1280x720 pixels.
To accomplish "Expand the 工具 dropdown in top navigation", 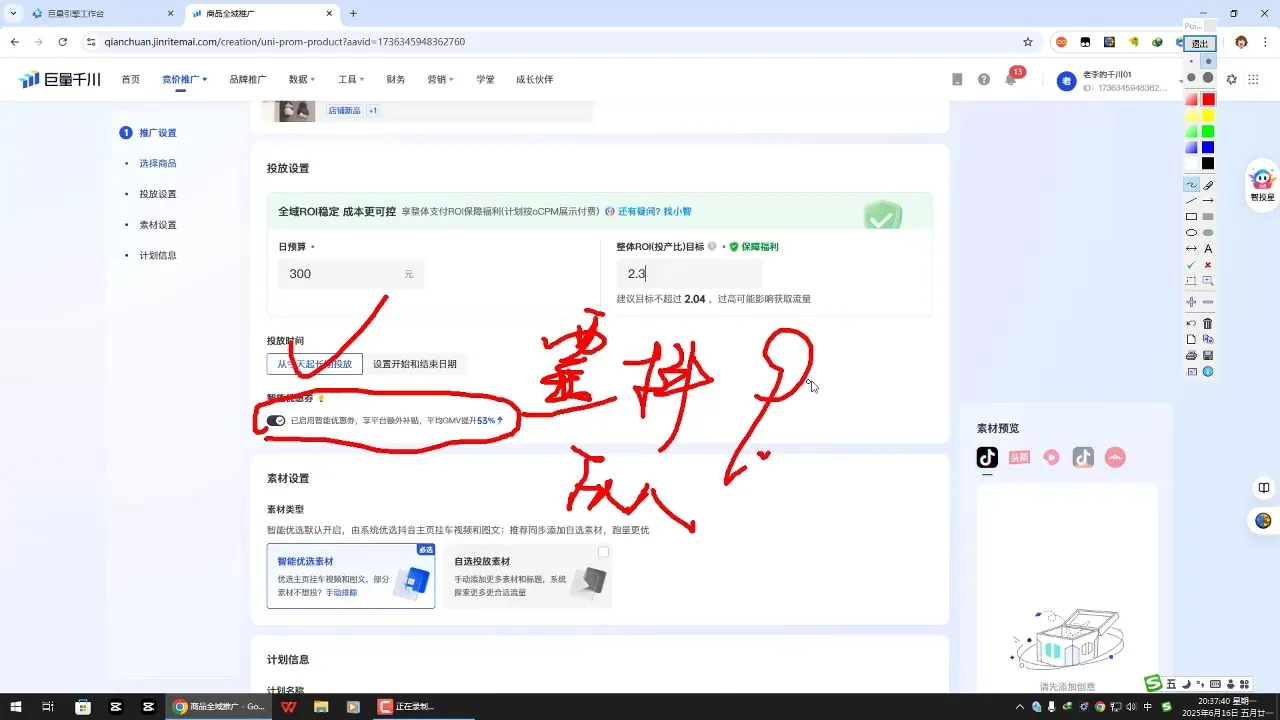I will pos(350,79).
